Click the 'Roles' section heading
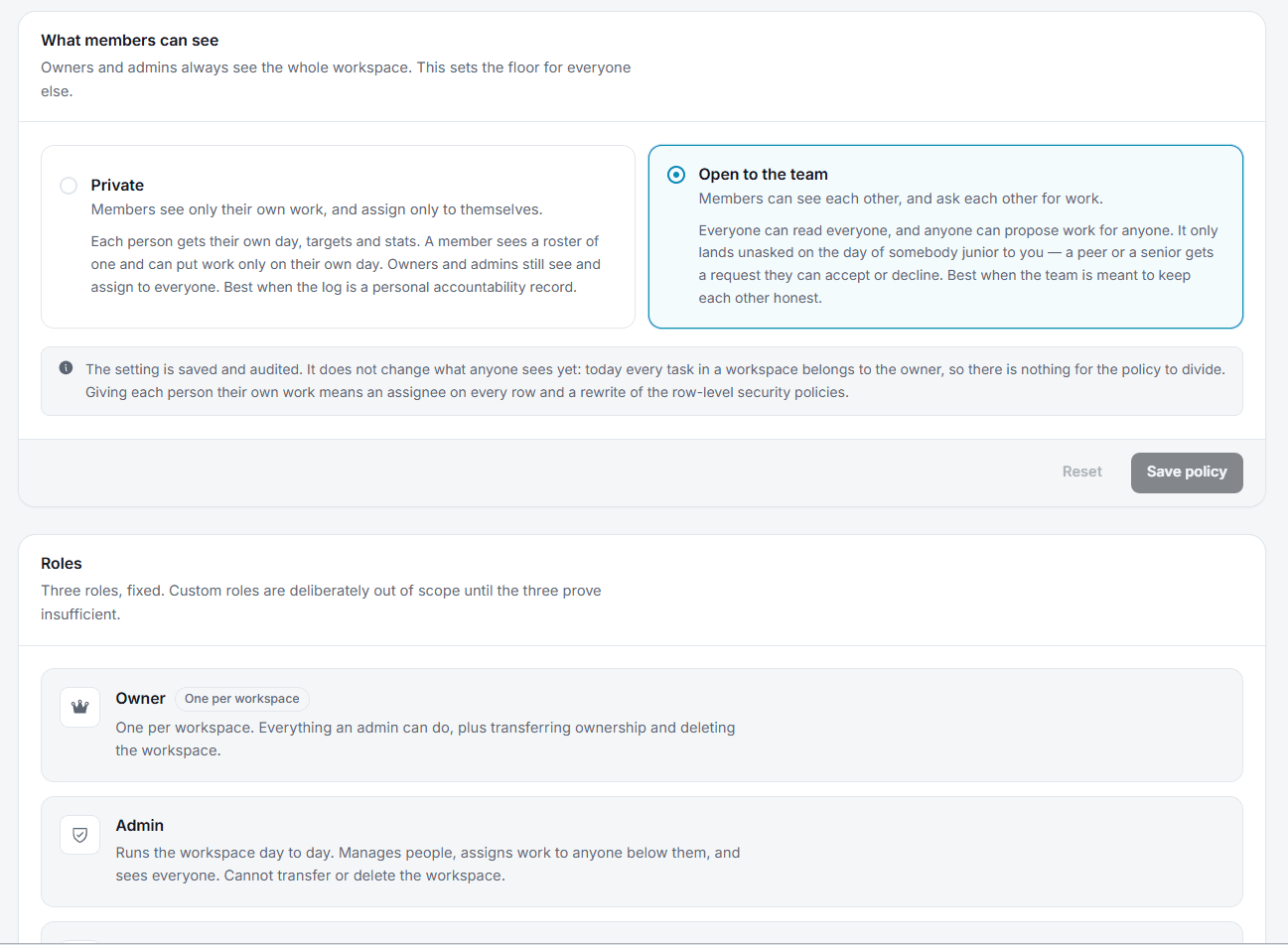Viewport: 1288px width, 945px height. [62, 564]
